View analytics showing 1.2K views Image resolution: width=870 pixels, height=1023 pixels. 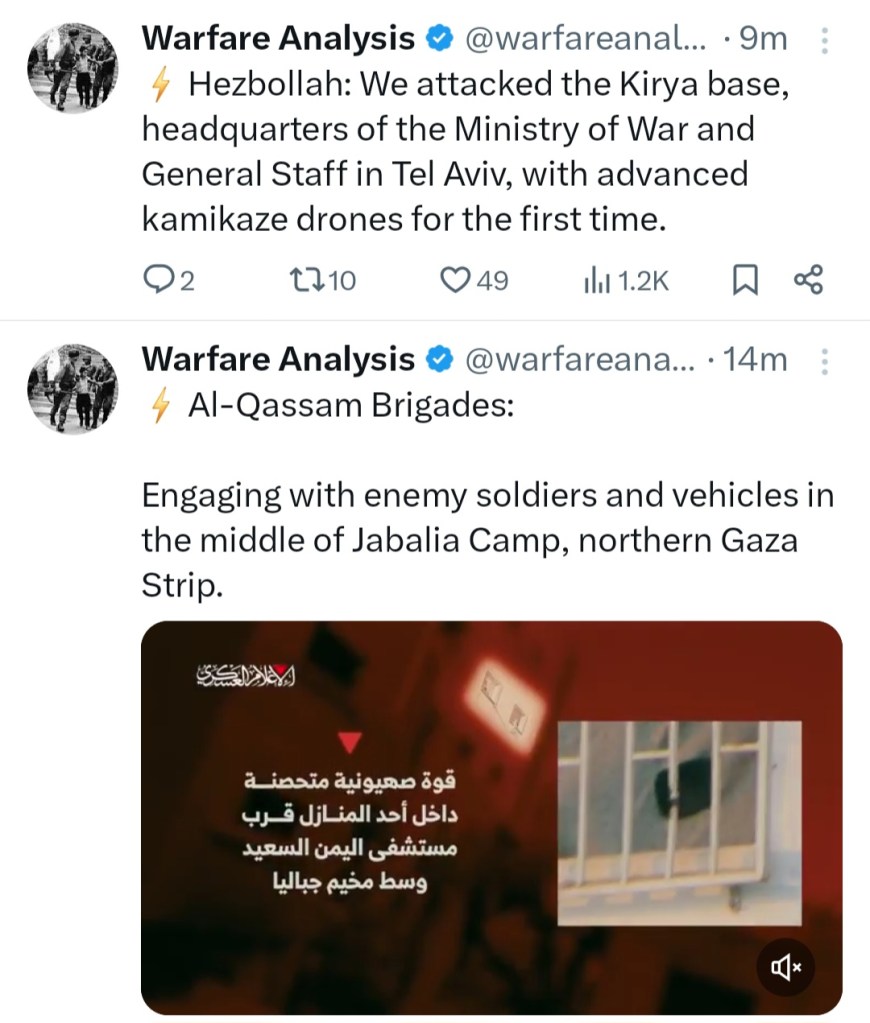597,282
